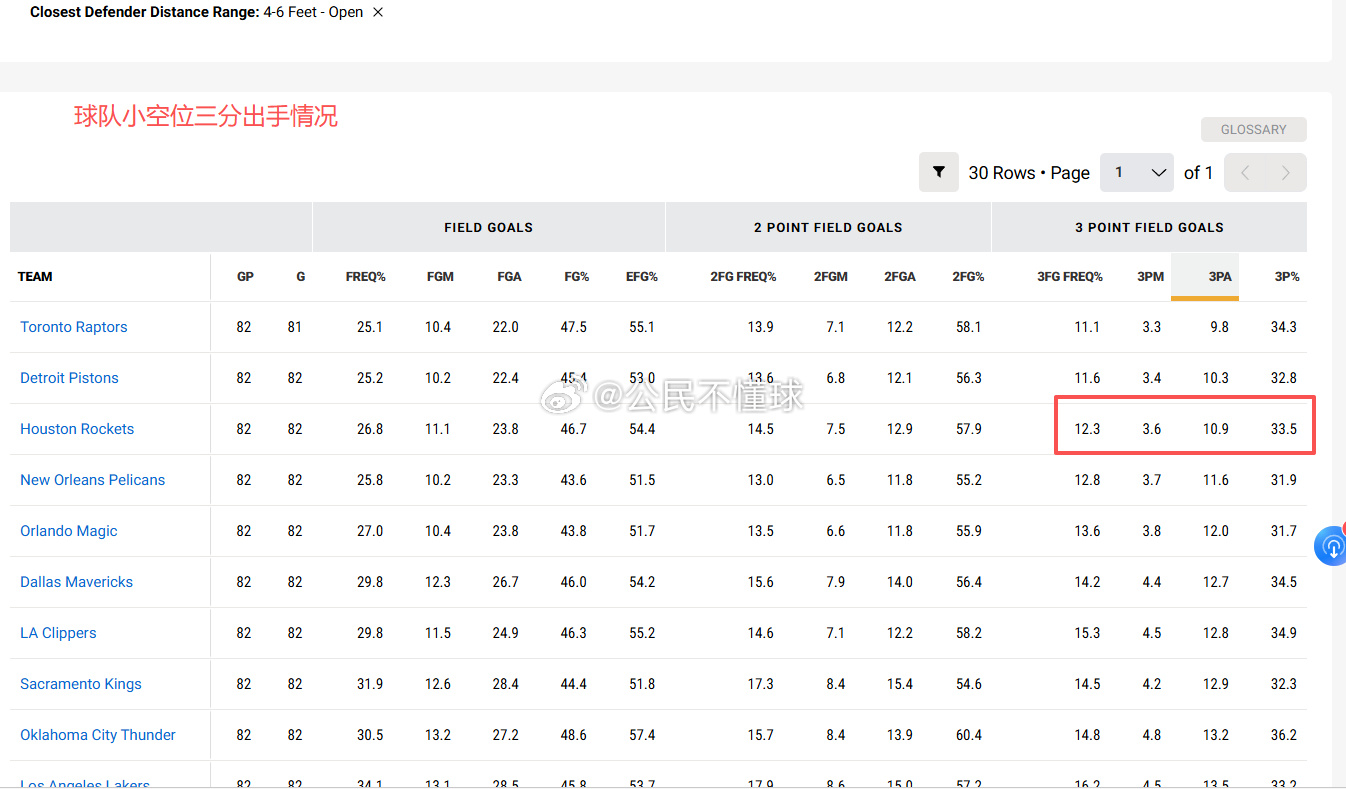Viewport: 1346px width, 789px height.
Task: Sort table by 2FGA column header
Action: 900,277
